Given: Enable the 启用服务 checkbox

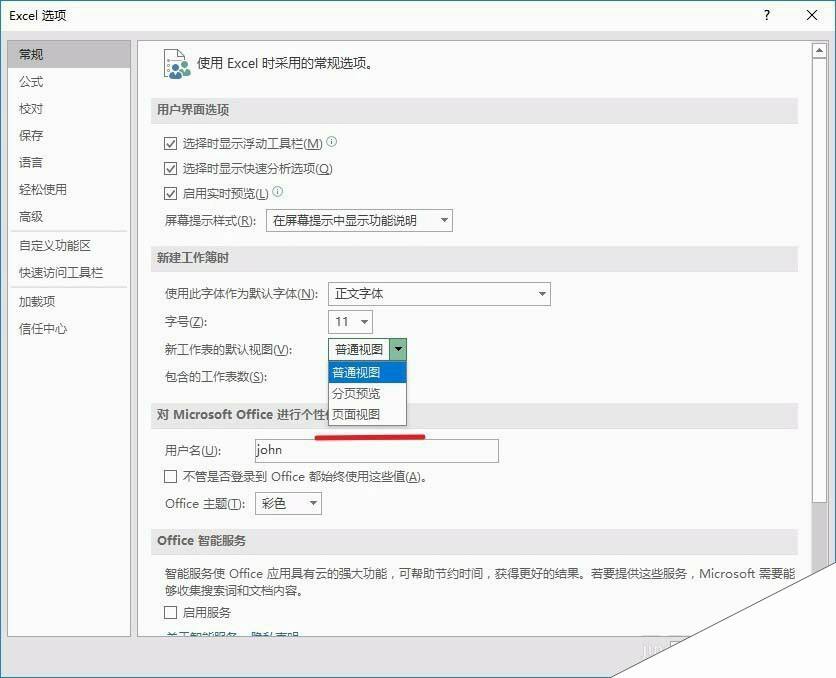Looking at the screenshot, I should tap(170, 612).
